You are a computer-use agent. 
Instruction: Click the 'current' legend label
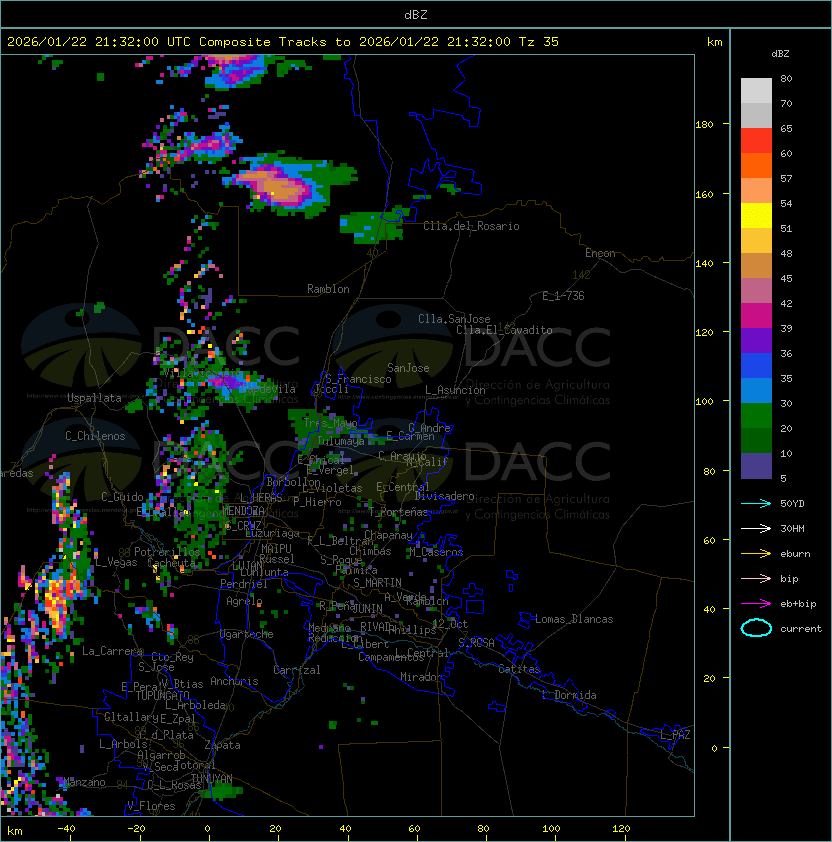click(801, 629)
